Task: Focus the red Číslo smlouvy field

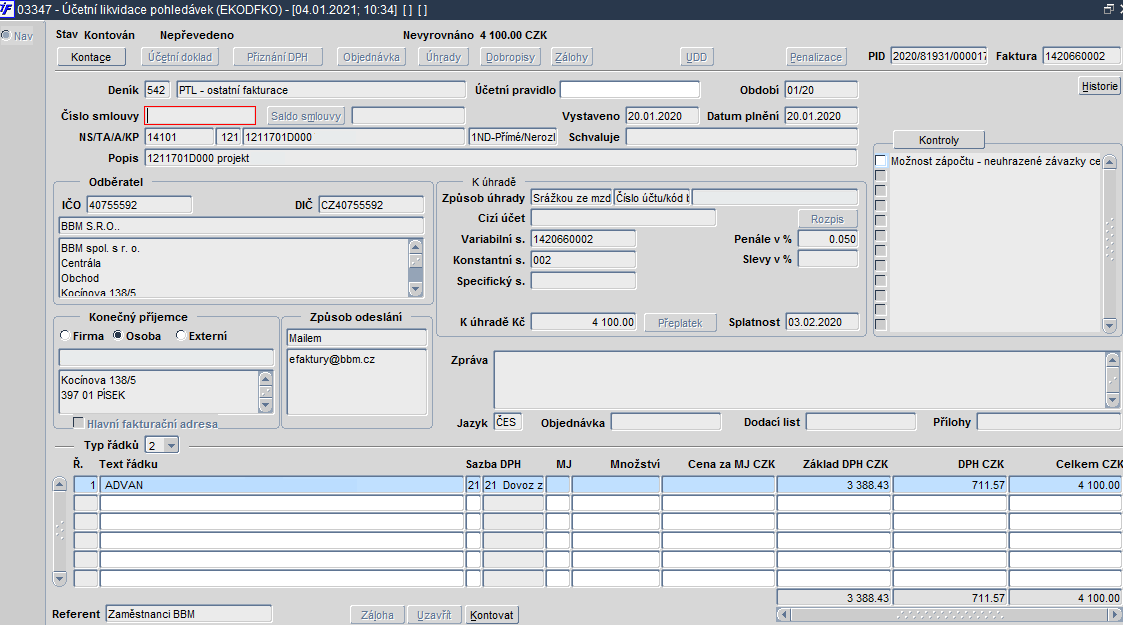Action: point(200,116)
